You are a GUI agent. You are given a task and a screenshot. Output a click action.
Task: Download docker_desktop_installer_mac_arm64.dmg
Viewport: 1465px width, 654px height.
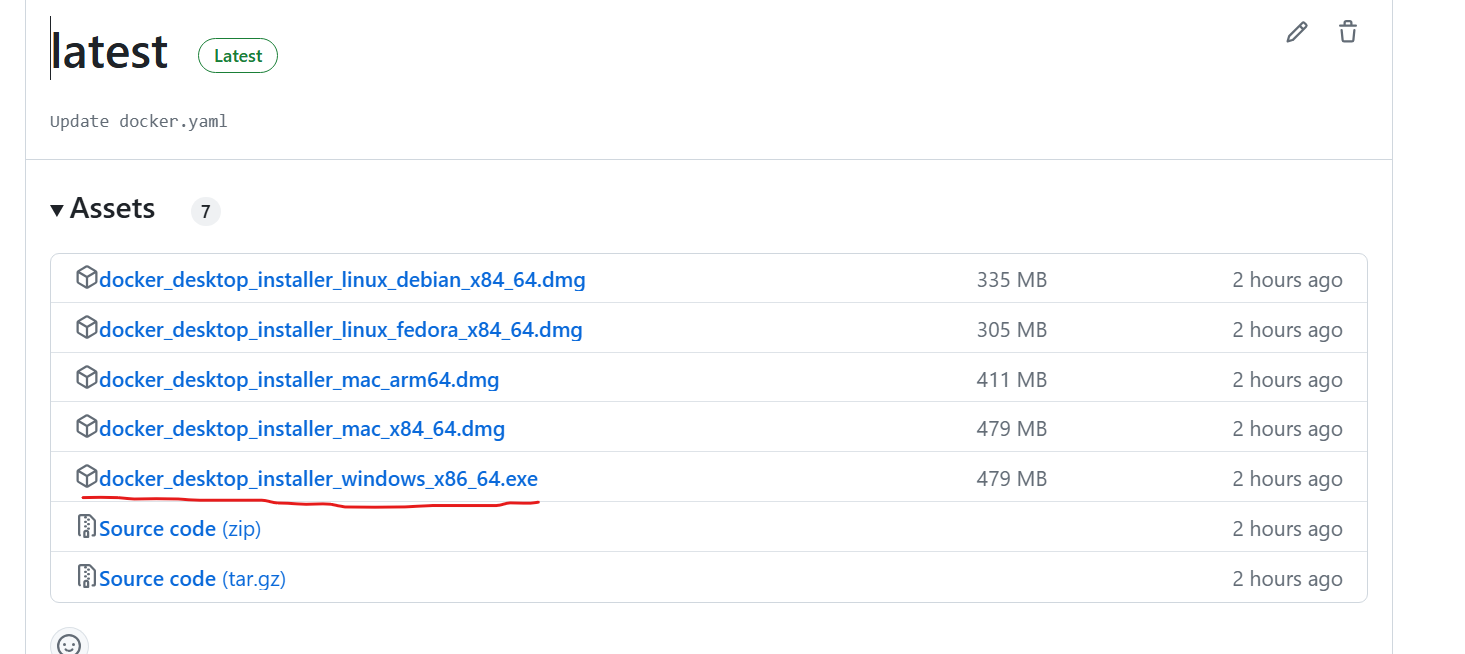pos(300,380)
